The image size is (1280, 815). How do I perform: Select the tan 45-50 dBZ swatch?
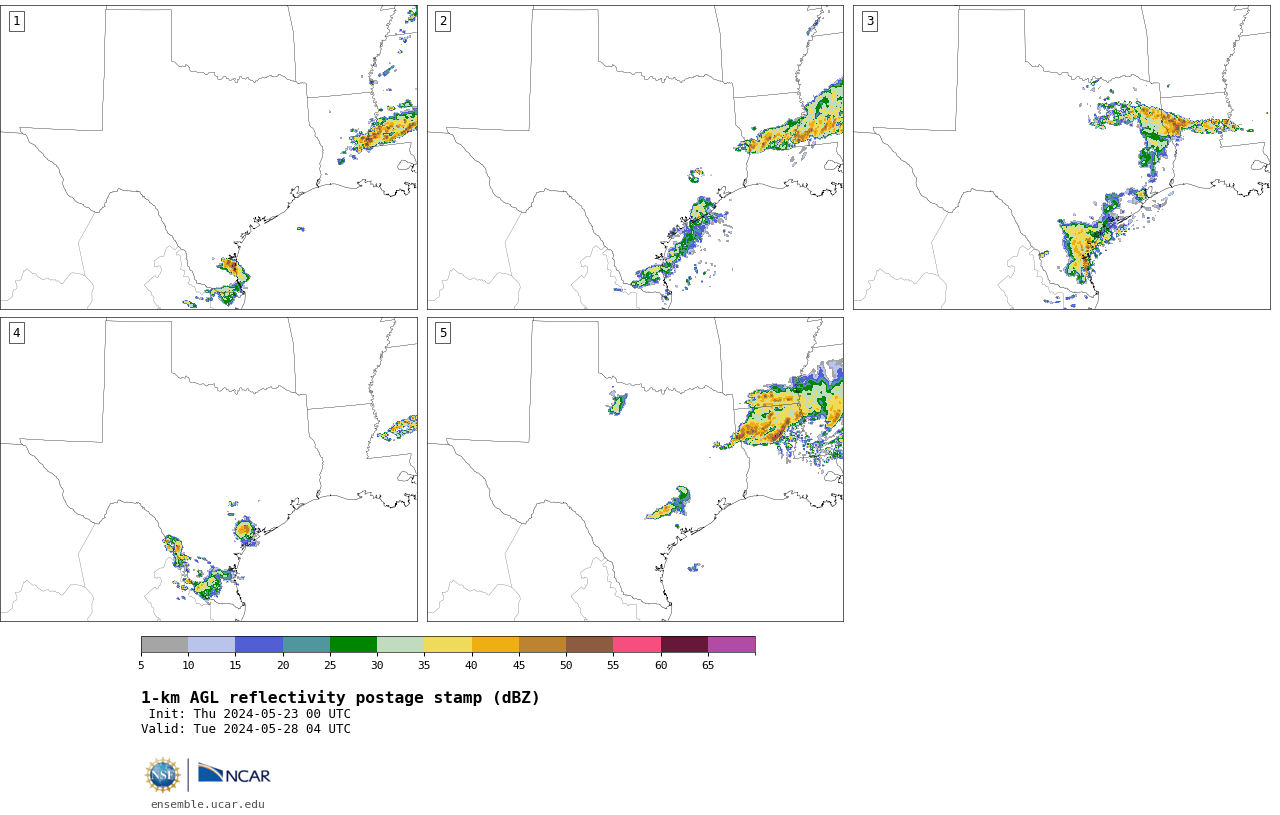pyautogui.click(x=542, y=644)
